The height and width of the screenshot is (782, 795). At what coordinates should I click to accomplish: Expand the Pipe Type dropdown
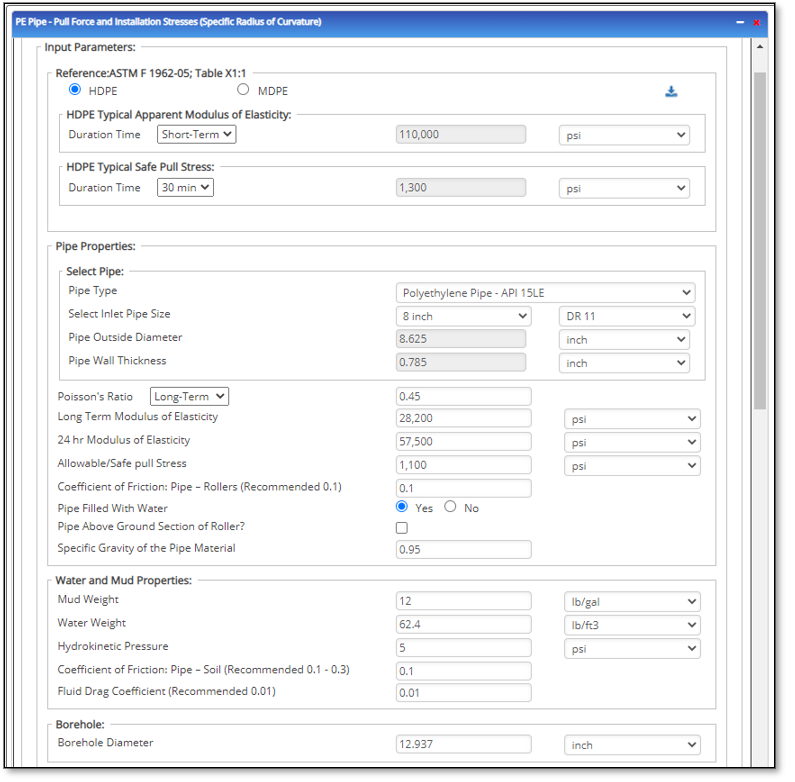545,293
